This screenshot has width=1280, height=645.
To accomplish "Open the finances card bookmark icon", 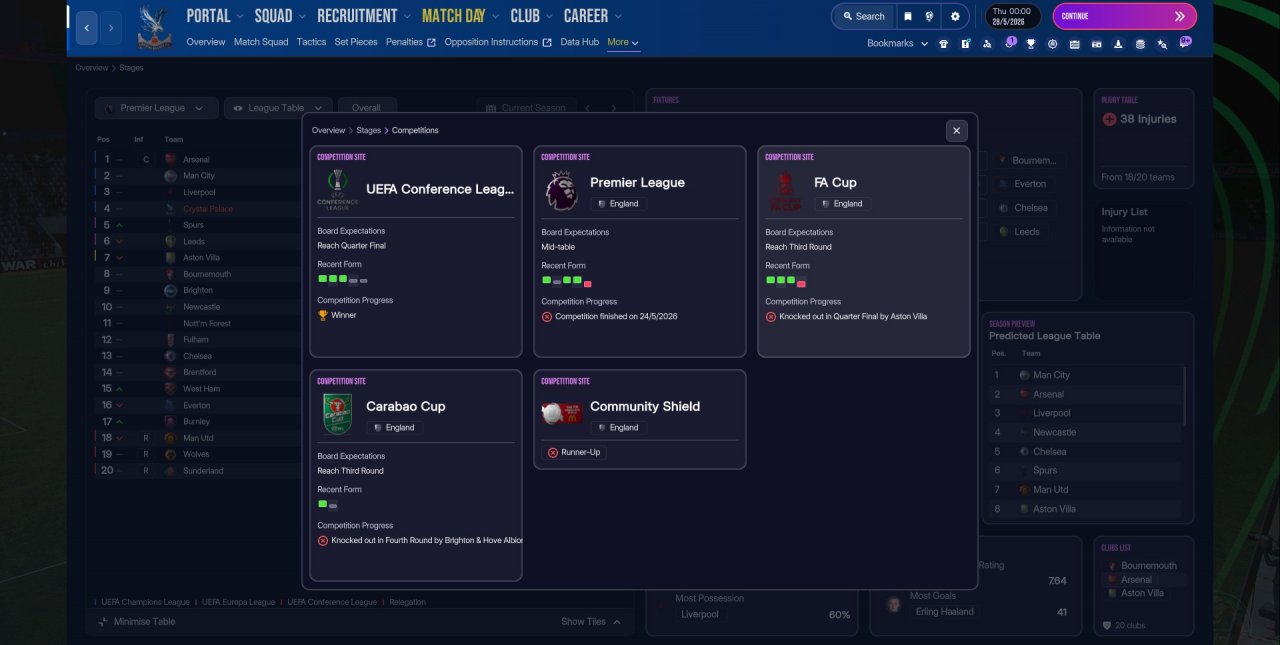I will [x=1096, y=44].
